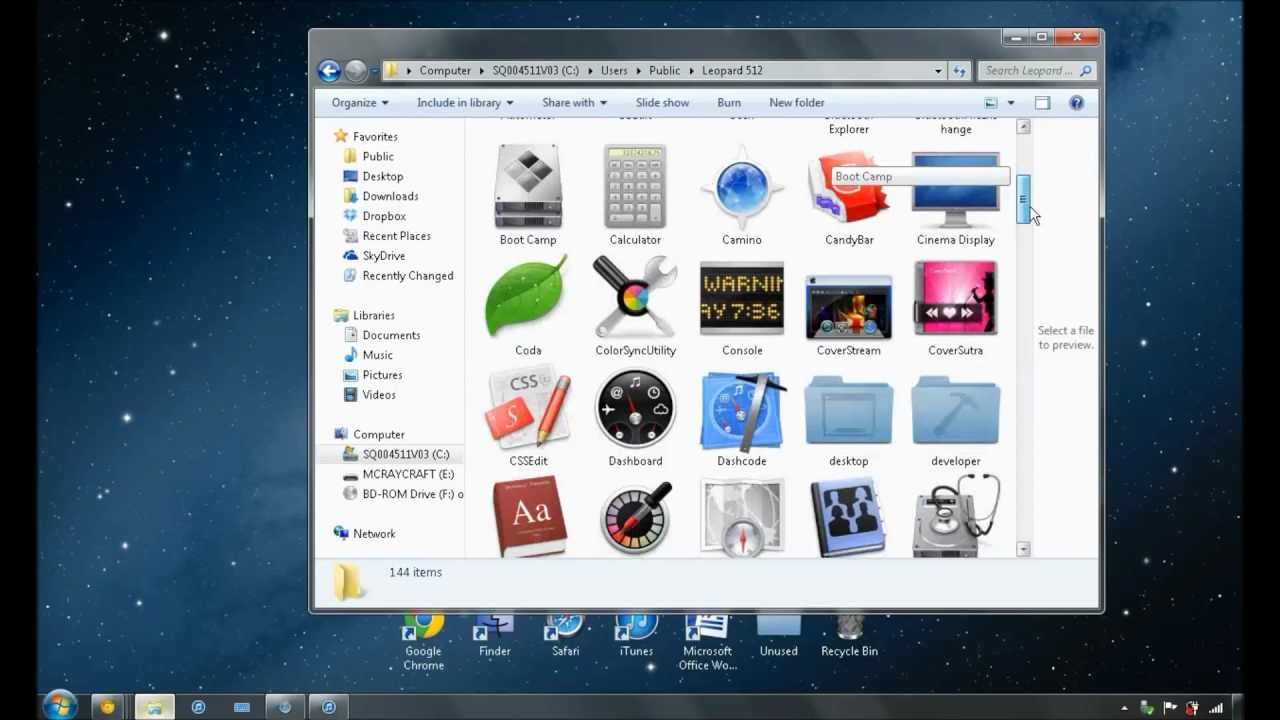
Task: Select the Console icon
Action: point(742,299)
